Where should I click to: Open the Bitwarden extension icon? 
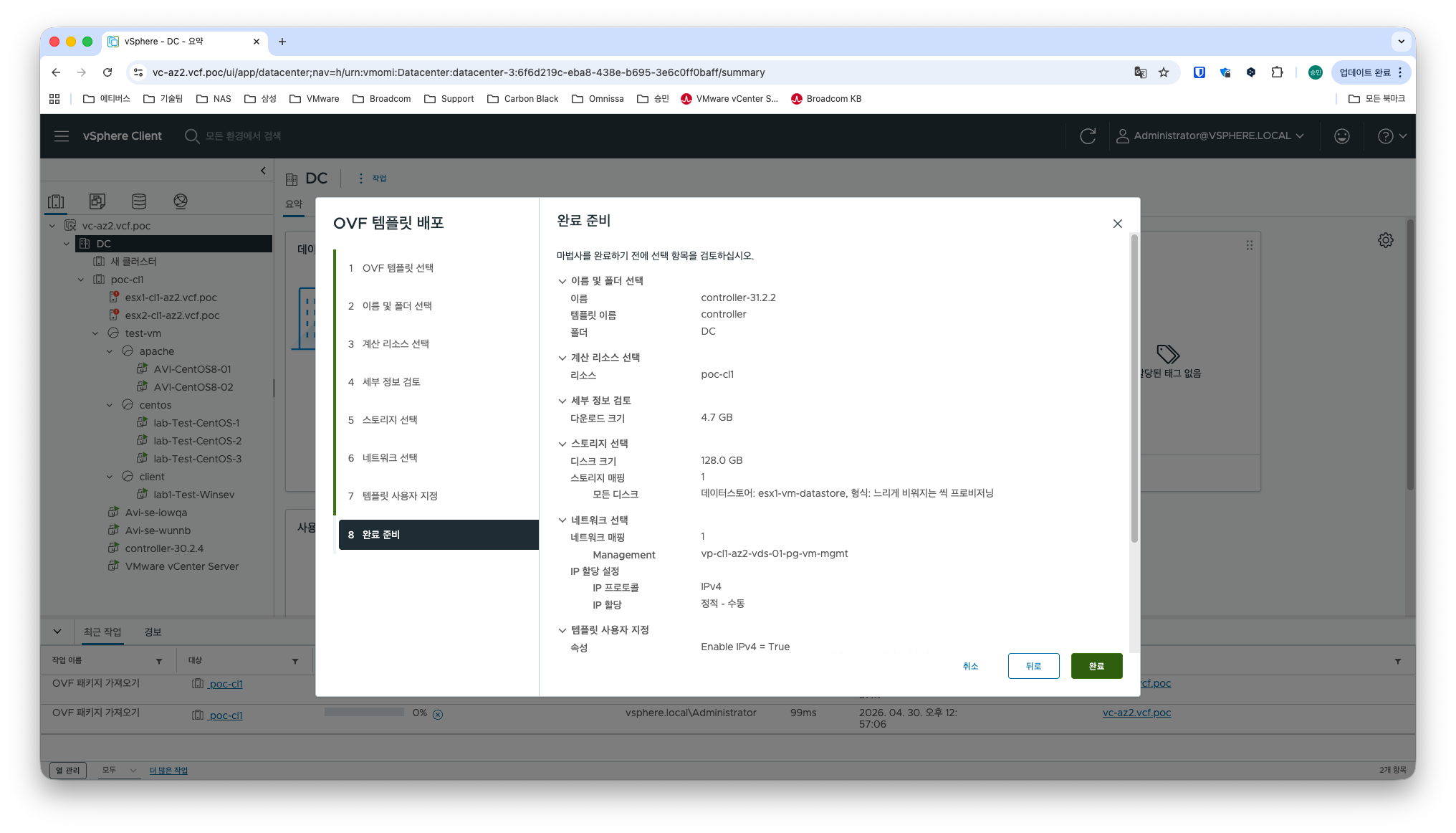[1199, 72]
